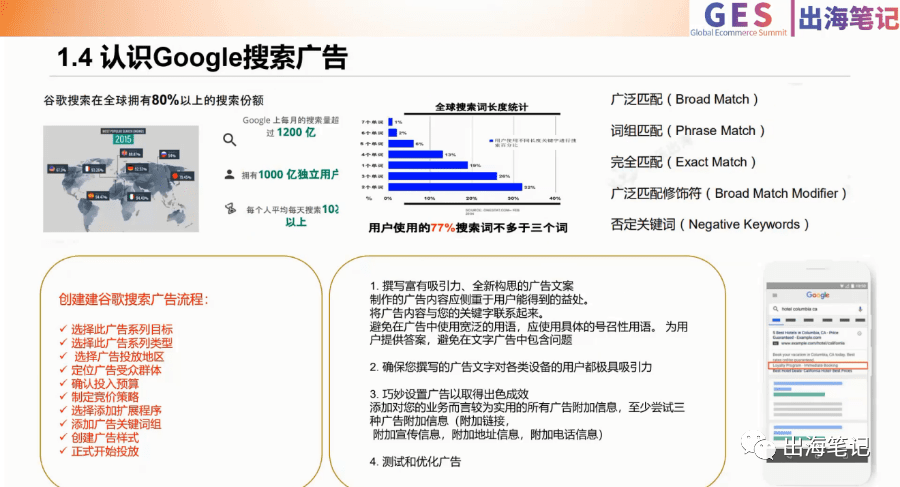Click the magnifying glass search icon
This screenshot has width=900, height=487.
tap(230, 140)
